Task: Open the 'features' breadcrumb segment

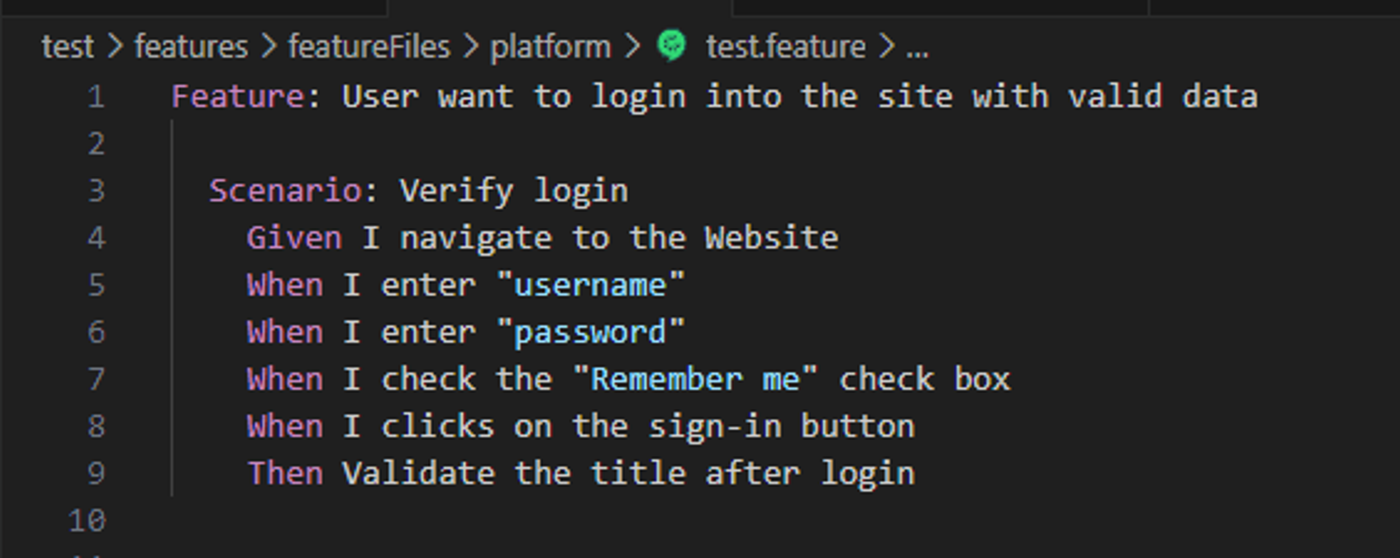Action: (x=191, y=46)
